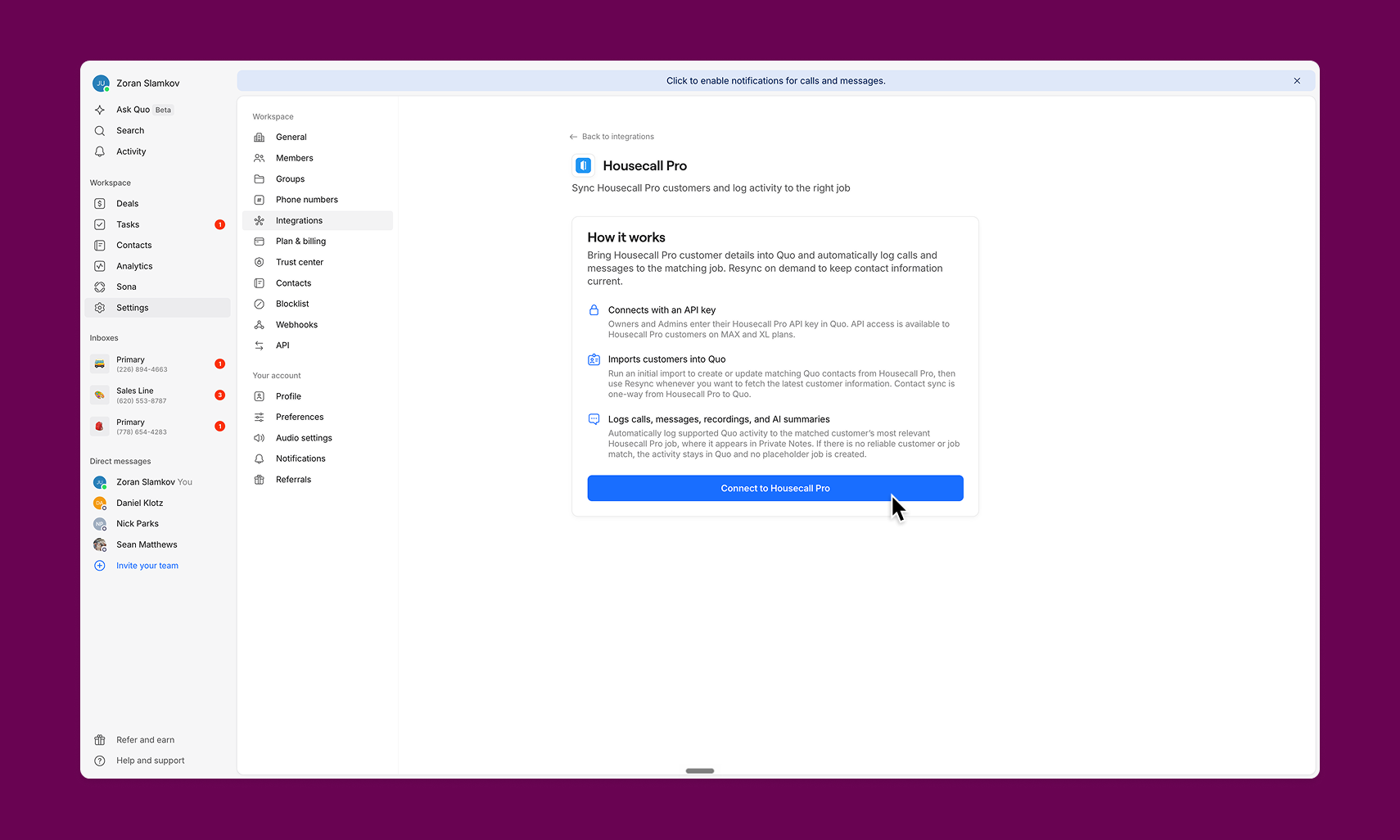Go back to integrations

click(x=612, y=137)
